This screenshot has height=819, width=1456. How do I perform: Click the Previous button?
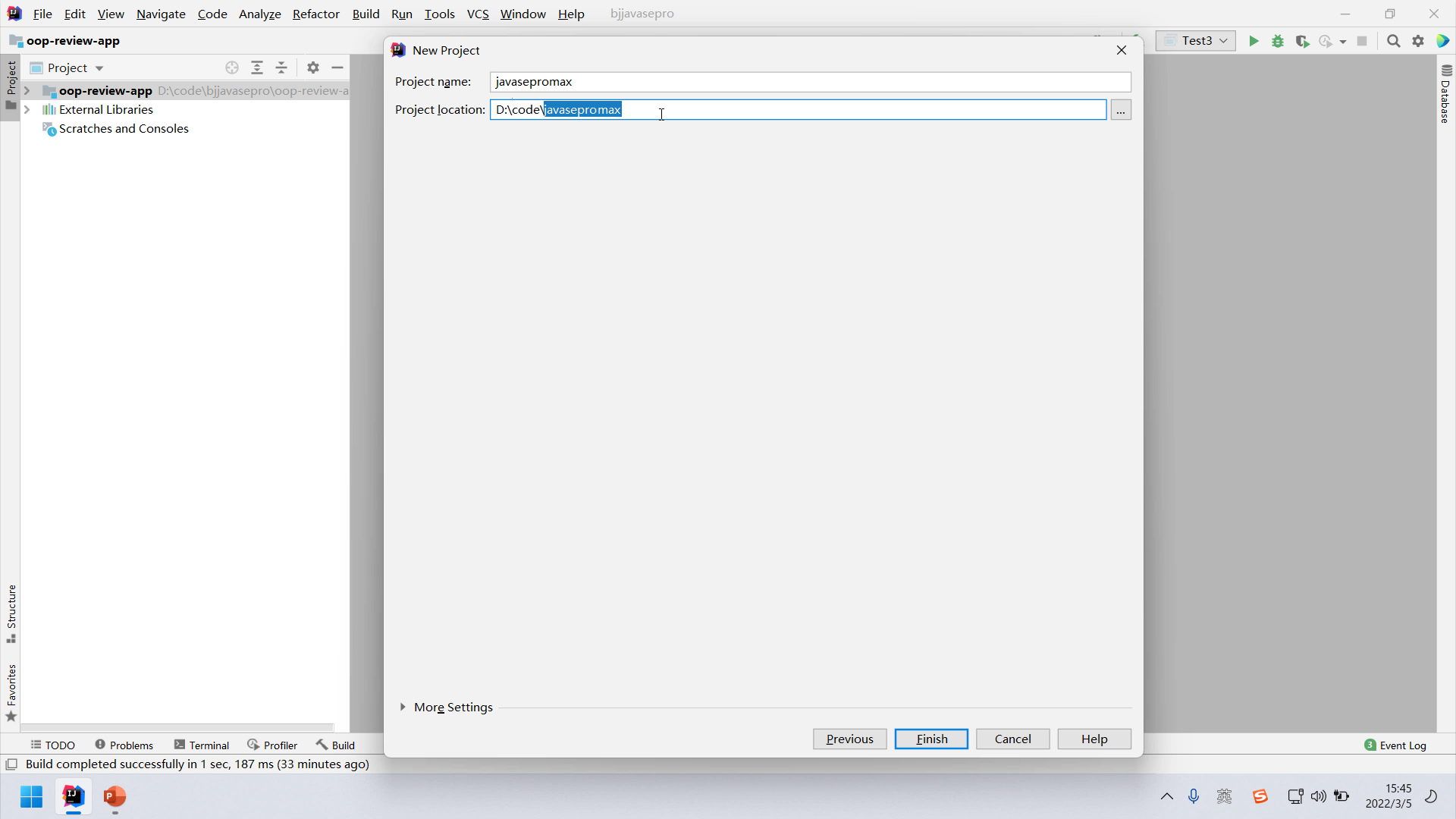click(x=849, y=739)
